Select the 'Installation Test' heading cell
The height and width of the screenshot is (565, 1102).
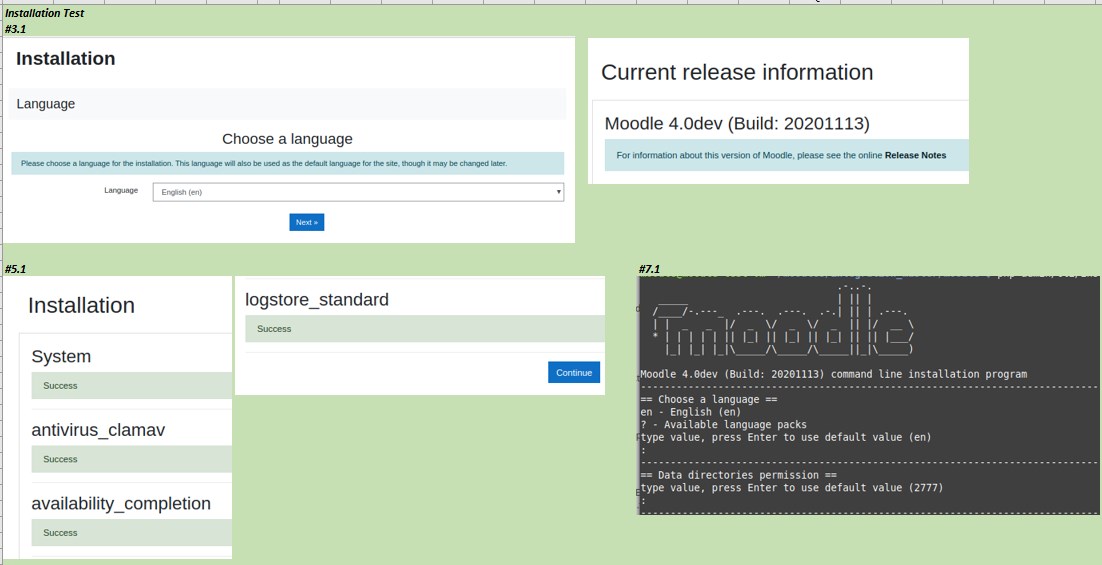(x=45, y=13)
